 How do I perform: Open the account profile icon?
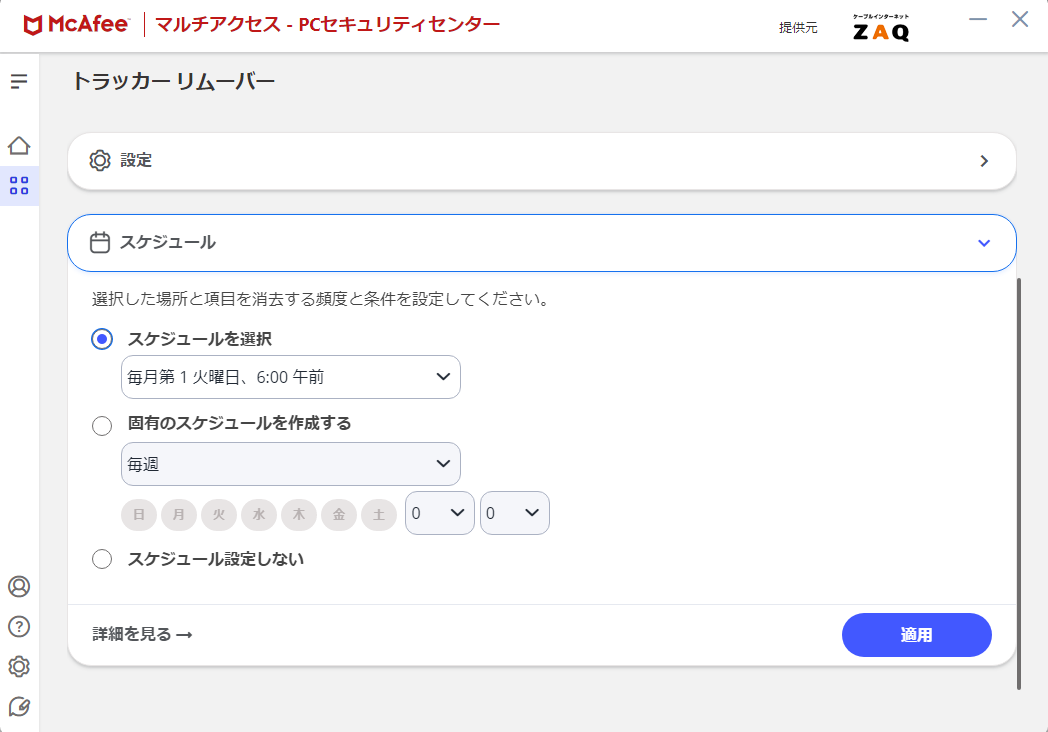tap(19, 586)
